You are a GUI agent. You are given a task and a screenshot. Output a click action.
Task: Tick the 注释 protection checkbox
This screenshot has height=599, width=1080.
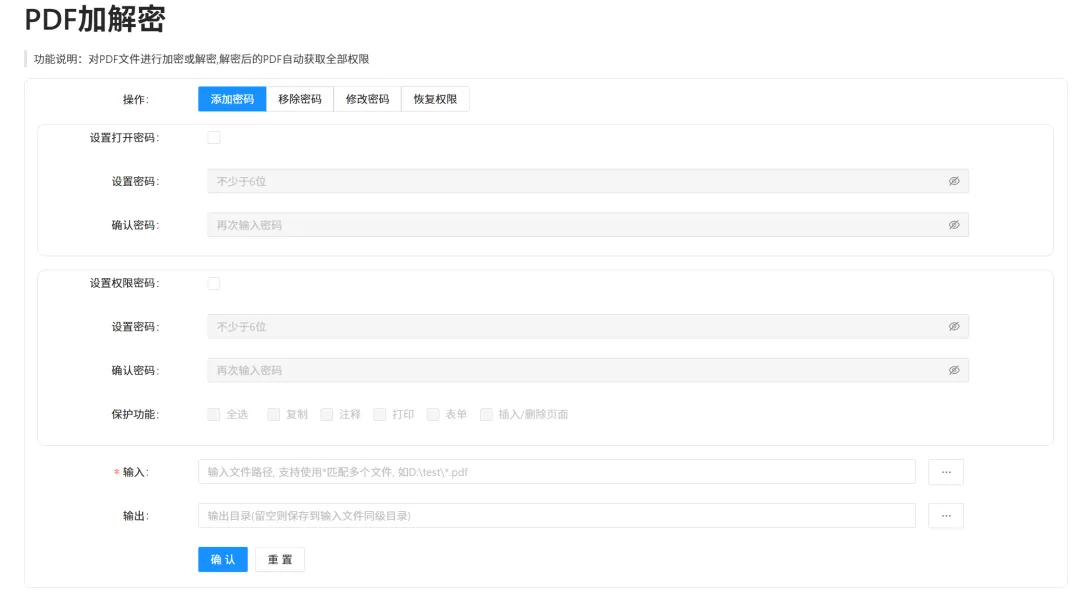click(x=327, y=414)
